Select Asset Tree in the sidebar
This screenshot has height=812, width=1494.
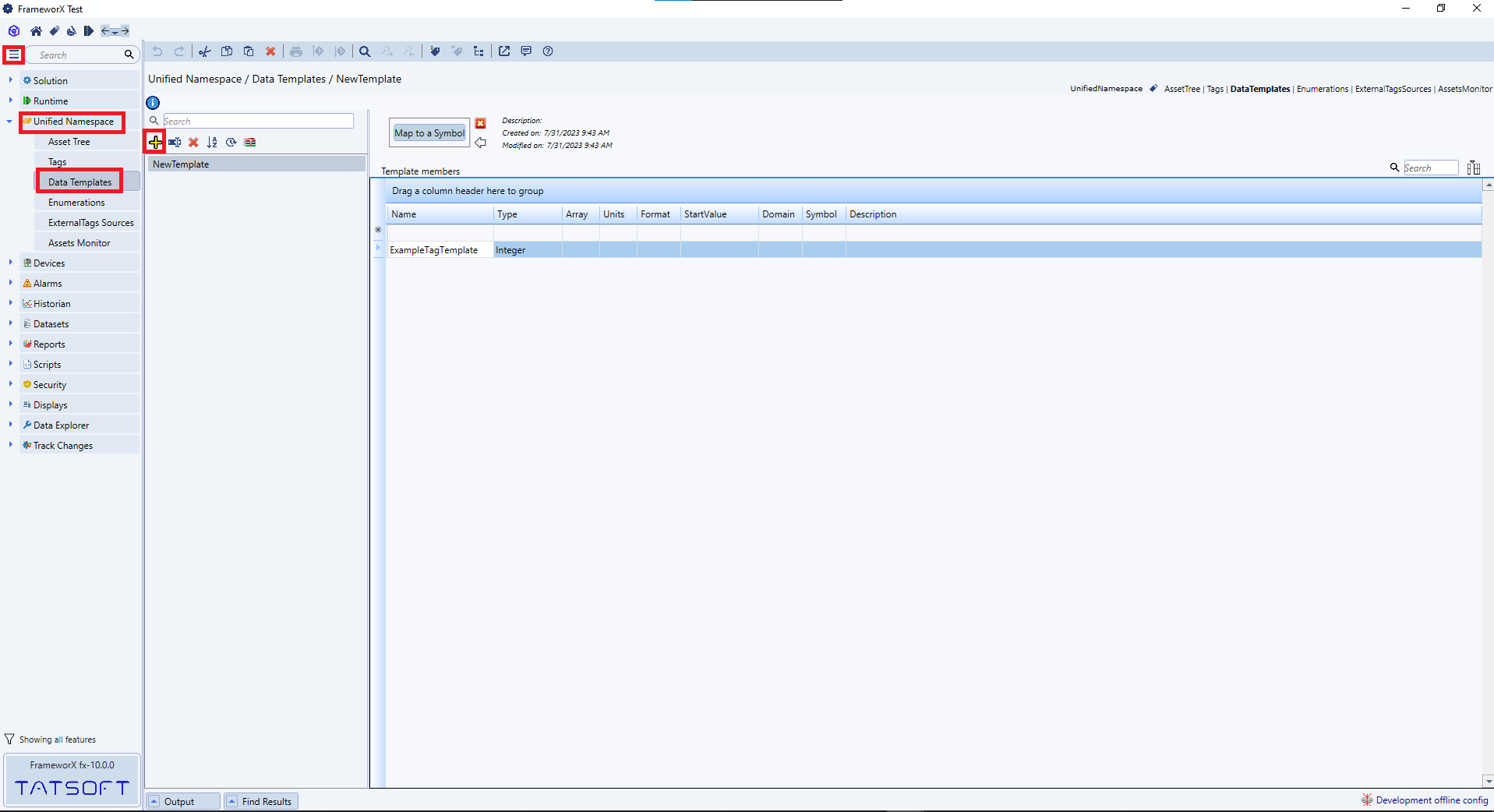(69, 142)
